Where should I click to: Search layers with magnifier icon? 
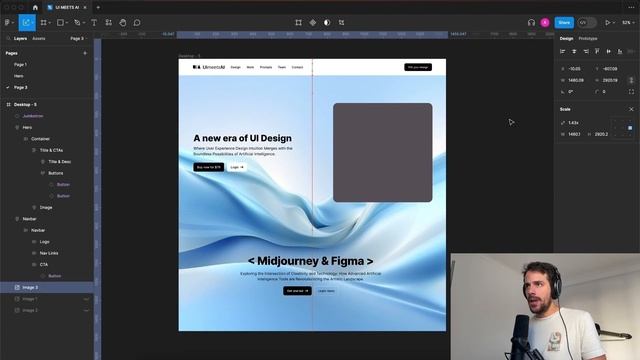pyautogui.click(x=8, y=38)
